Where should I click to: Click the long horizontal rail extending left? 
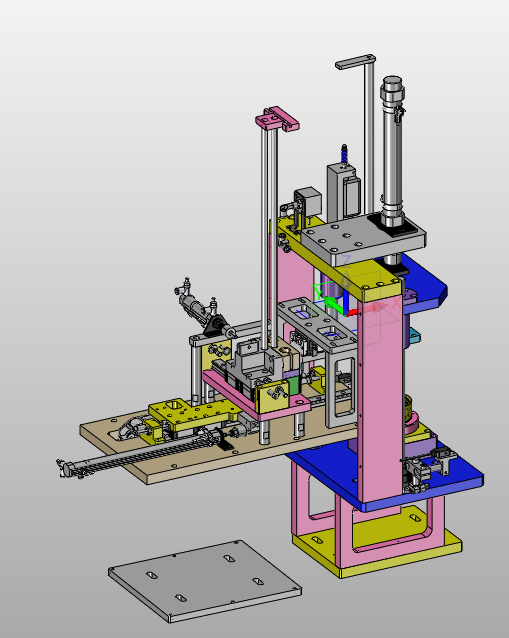point(138,456)
